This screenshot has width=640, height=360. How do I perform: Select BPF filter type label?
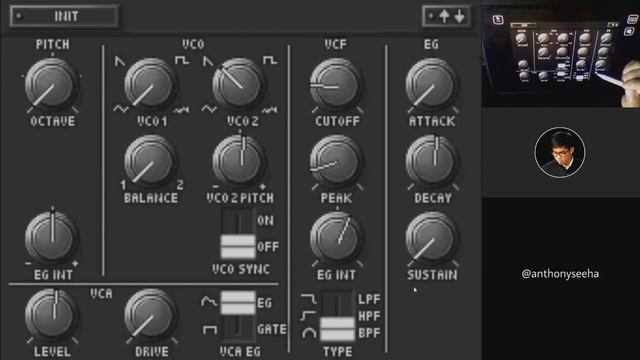point(369,333)
